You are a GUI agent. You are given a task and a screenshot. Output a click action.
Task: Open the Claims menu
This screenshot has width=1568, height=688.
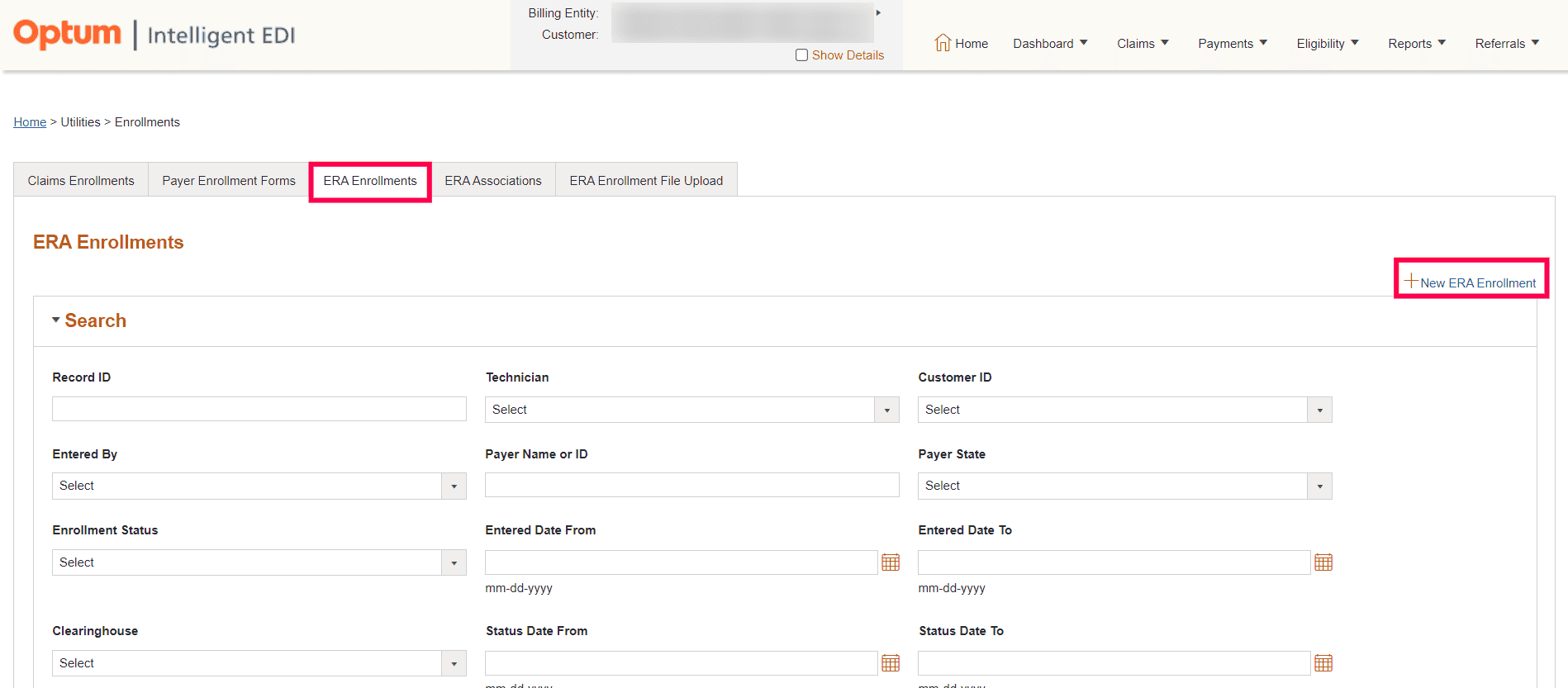coord(1143,44)
